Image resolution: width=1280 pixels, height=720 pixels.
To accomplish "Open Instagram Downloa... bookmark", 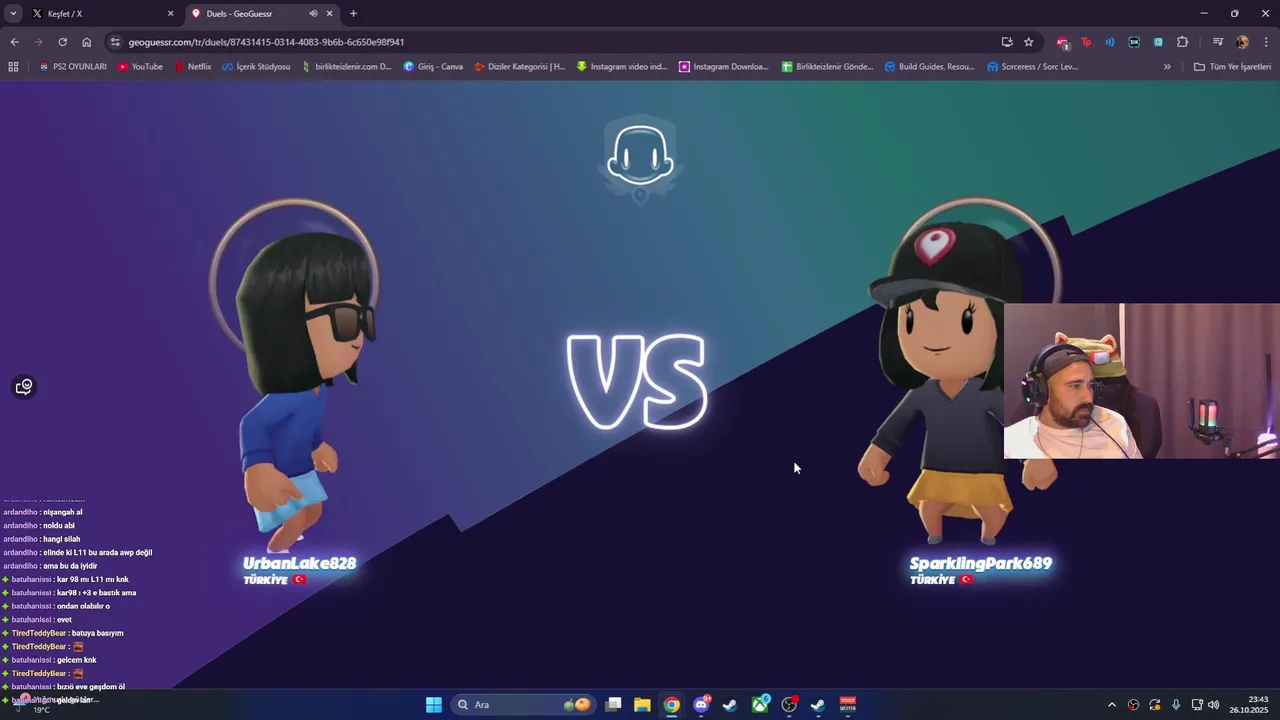I will 724,67.
